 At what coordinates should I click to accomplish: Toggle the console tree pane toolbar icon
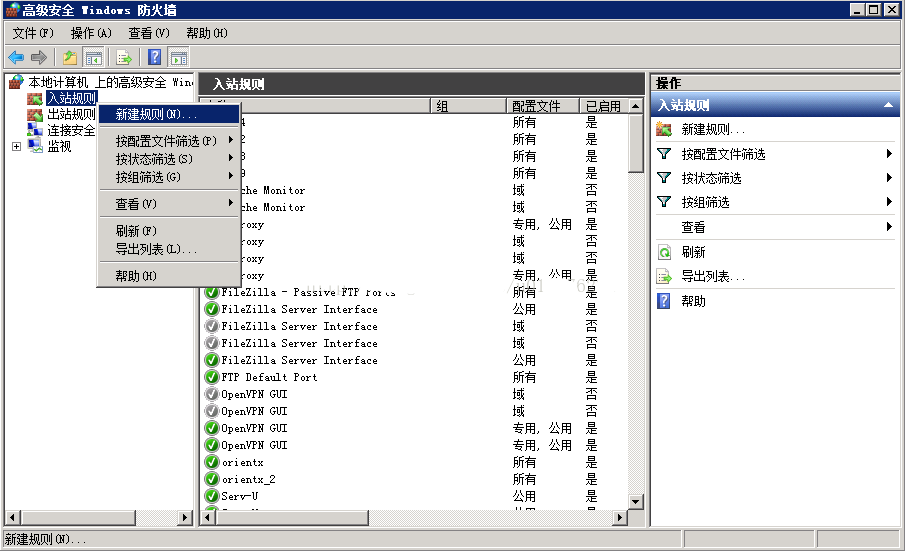click(94, 58)
